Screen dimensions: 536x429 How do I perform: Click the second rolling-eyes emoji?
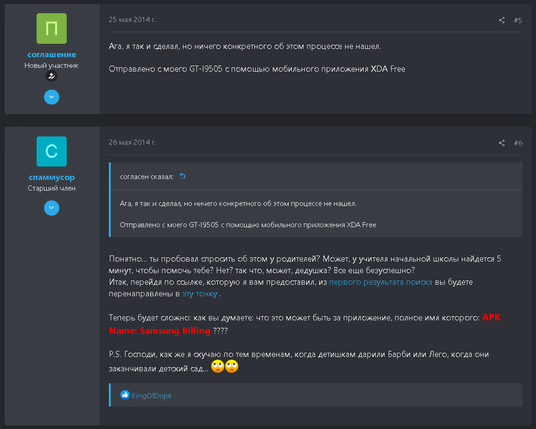(232, 366)
